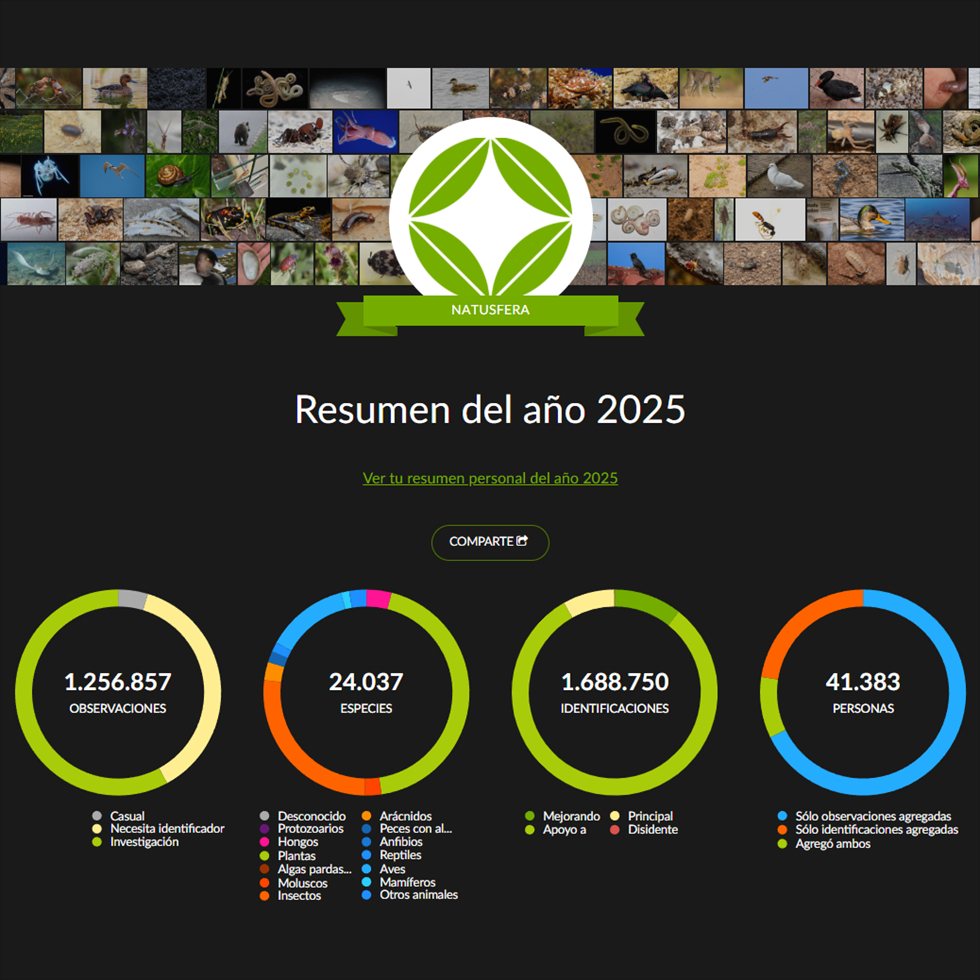Toggle the Casual legend entry
The image size is (980, 980).
127,816
